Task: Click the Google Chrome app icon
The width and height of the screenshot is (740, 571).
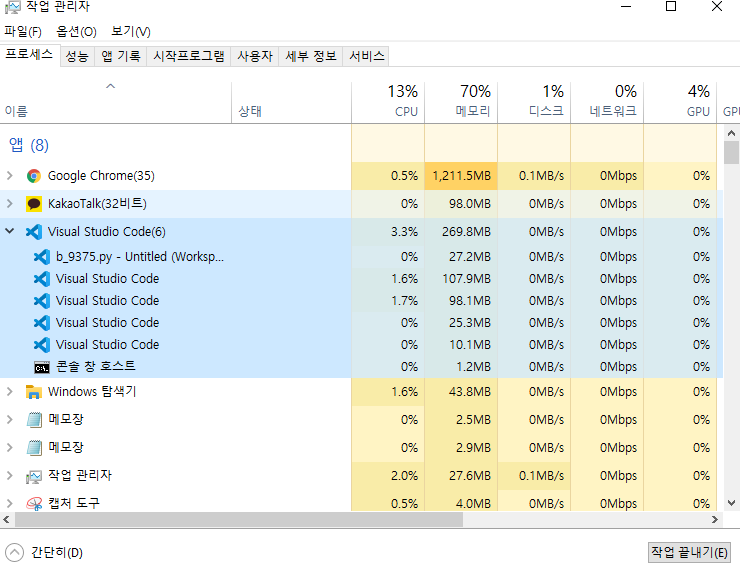Action: pos(34,176)
